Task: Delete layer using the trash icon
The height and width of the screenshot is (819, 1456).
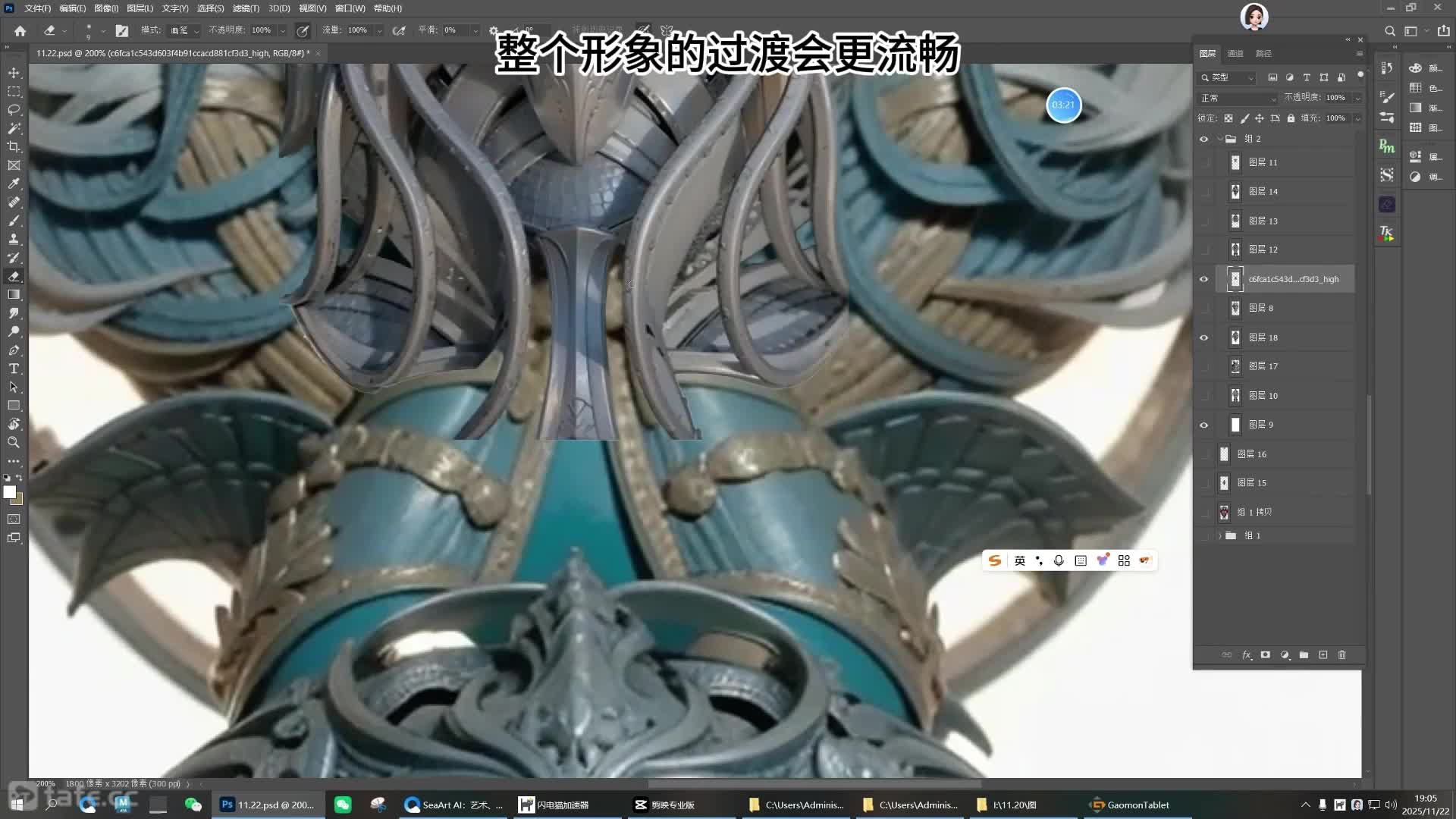Action: 1341,655
